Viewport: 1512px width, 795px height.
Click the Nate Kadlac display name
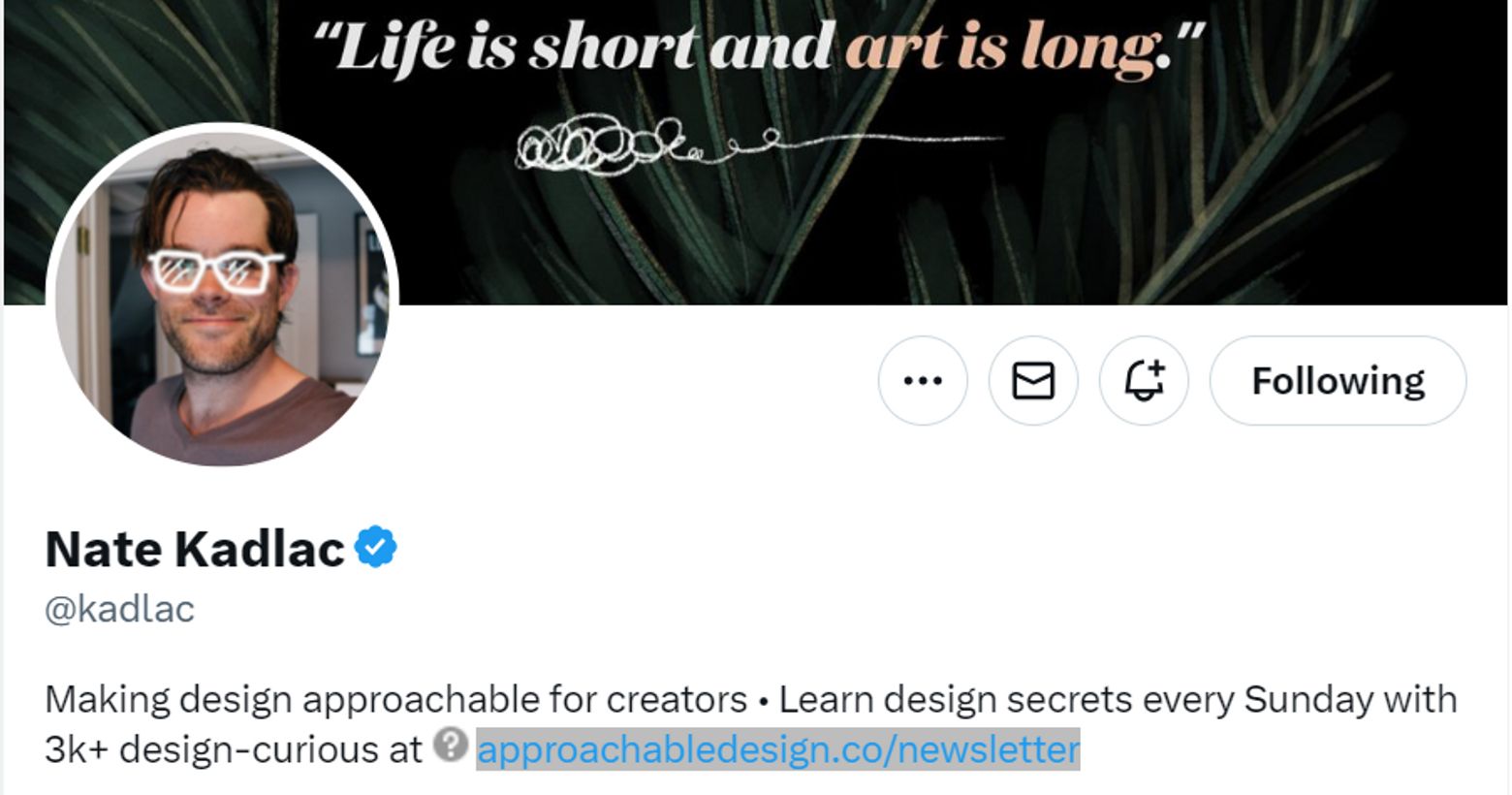coord(195,550)
